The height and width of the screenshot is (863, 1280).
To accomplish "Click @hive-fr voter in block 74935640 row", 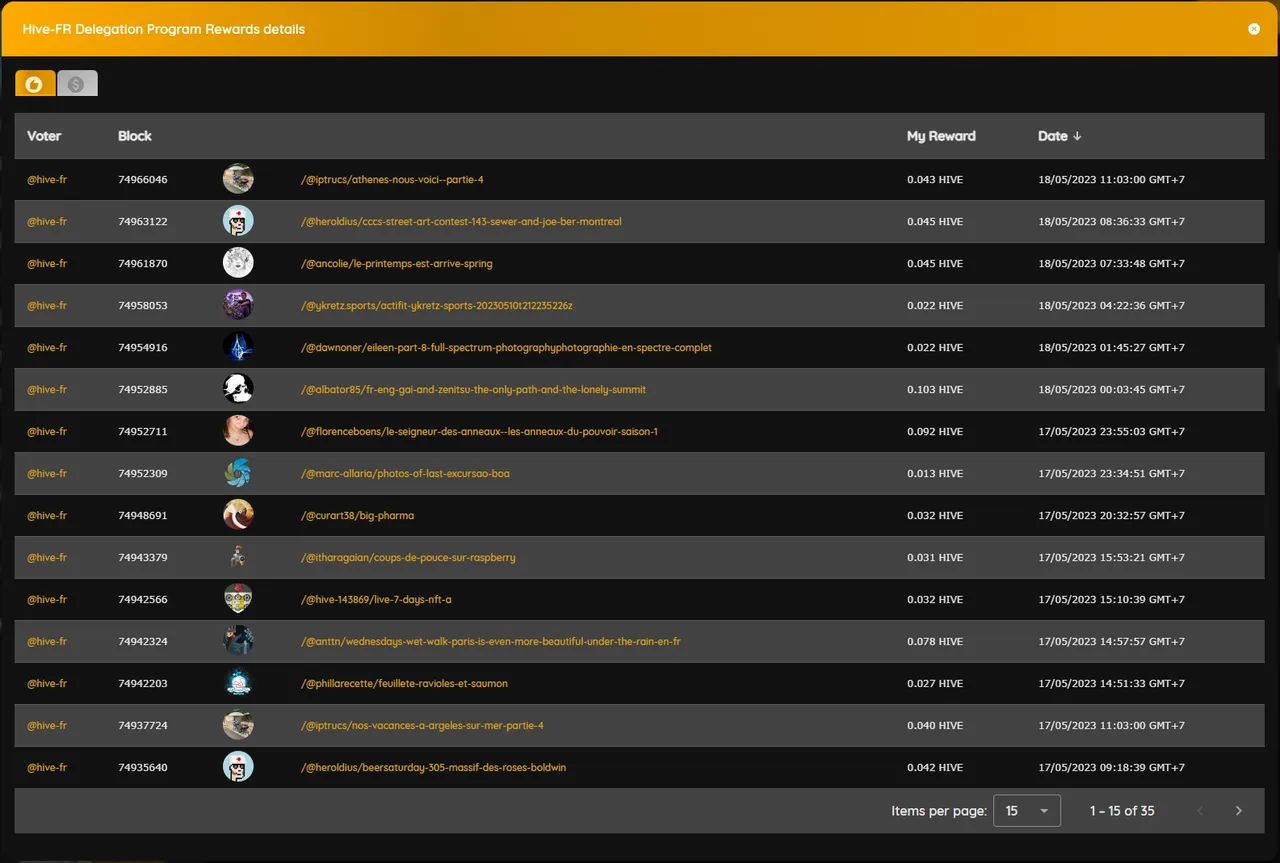I will [x=47, y=768].
